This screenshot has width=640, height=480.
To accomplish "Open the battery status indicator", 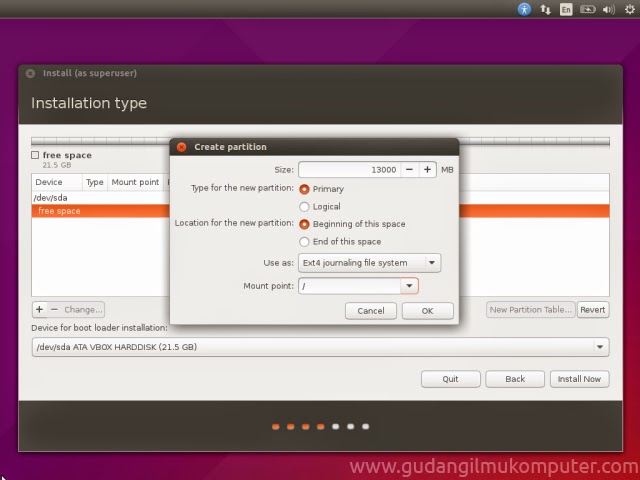I will 587,9.
